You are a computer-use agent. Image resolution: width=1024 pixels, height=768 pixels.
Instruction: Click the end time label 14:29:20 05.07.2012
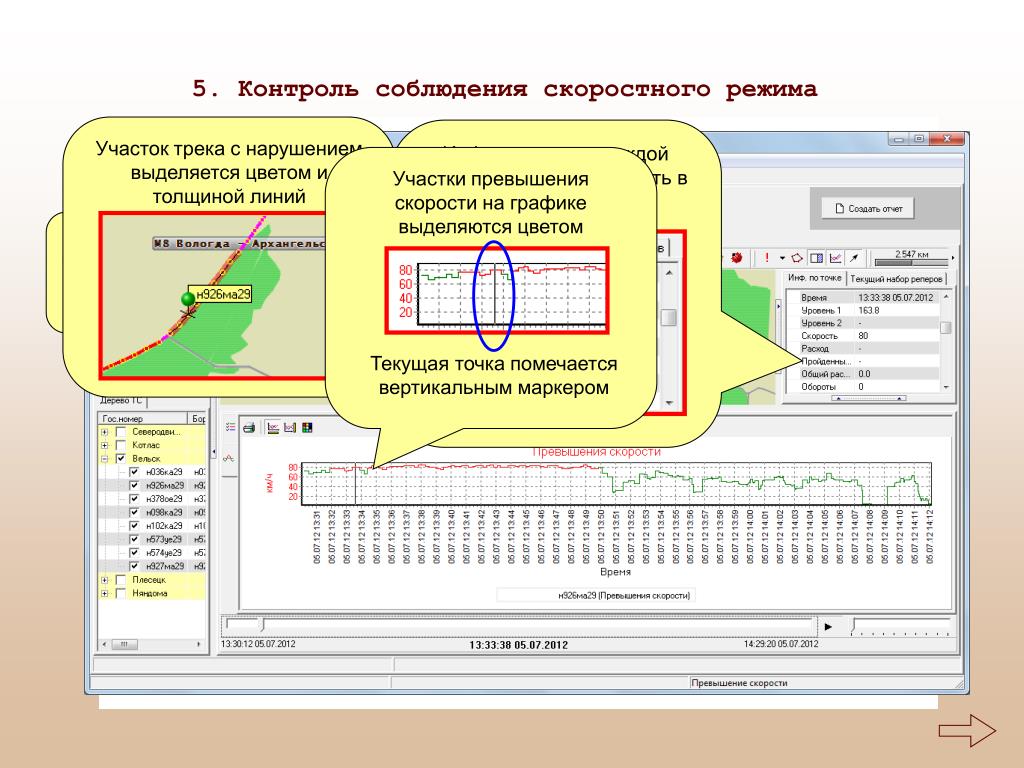[x=781, y=644]
